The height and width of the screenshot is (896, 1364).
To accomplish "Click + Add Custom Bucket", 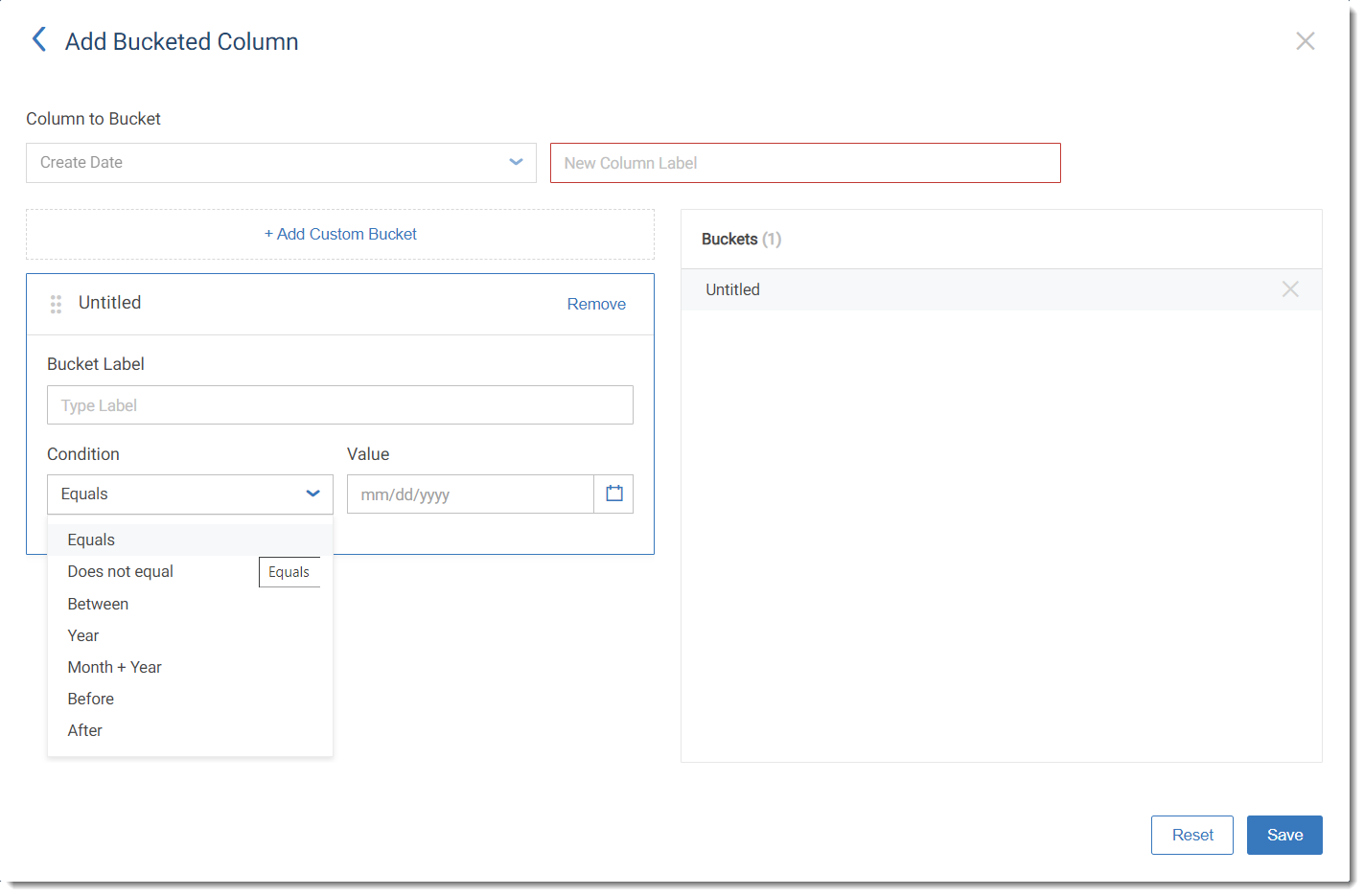I will pyautogui.click(x=340, y=234).
